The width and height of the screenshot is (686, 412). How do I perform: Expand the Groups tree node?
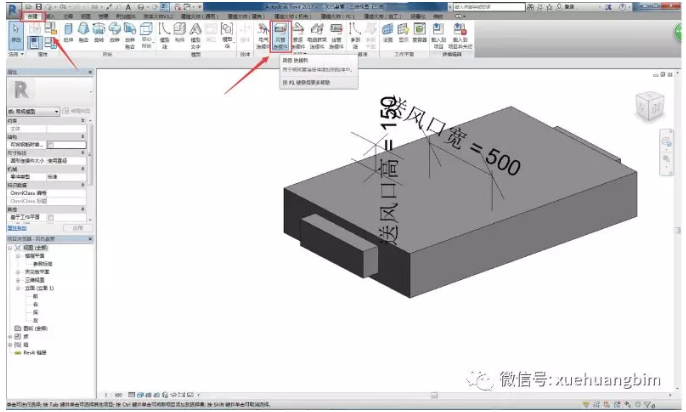[10, 345]
